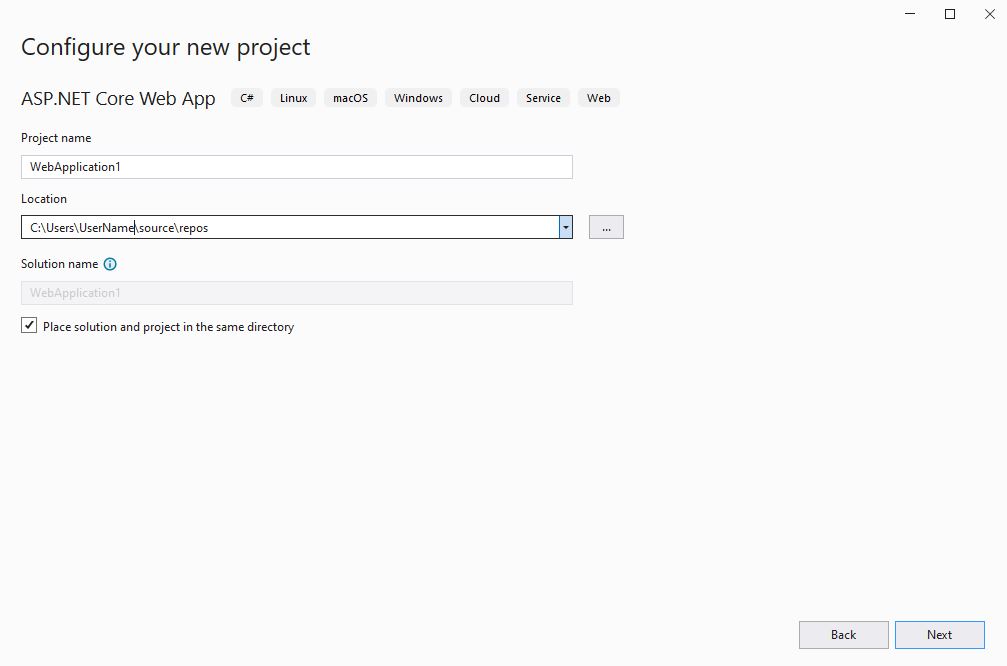Click the Configure your new project heading
Screen dimensions: 1007x666
(x=166, y=48)
